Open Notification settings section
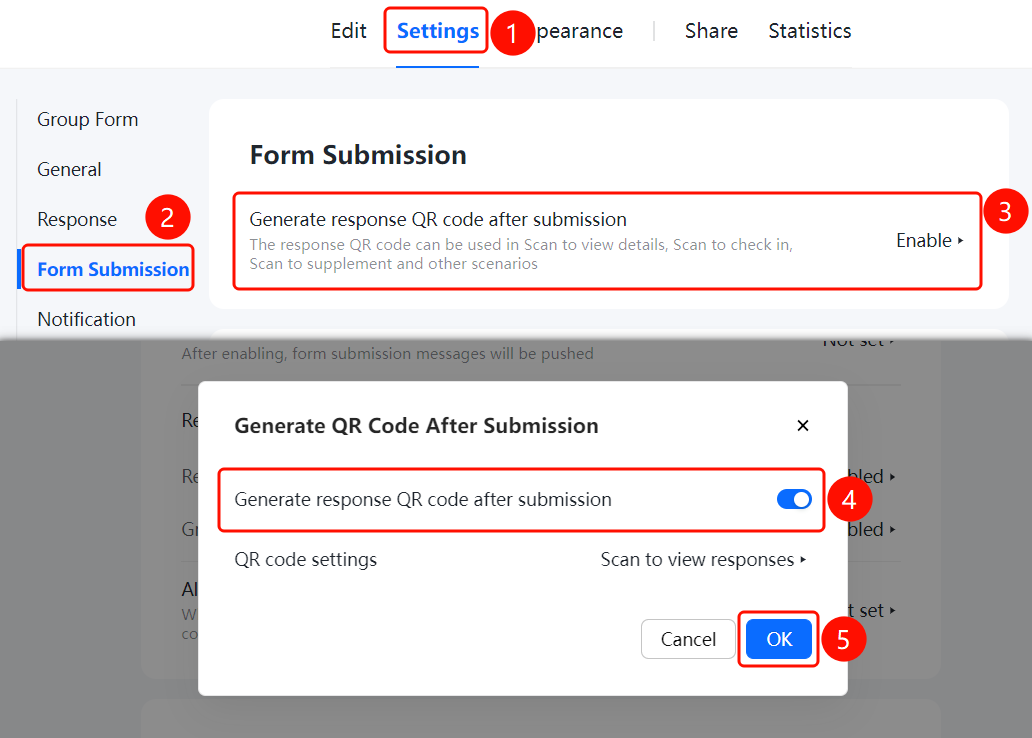 (x=86, y=319)
